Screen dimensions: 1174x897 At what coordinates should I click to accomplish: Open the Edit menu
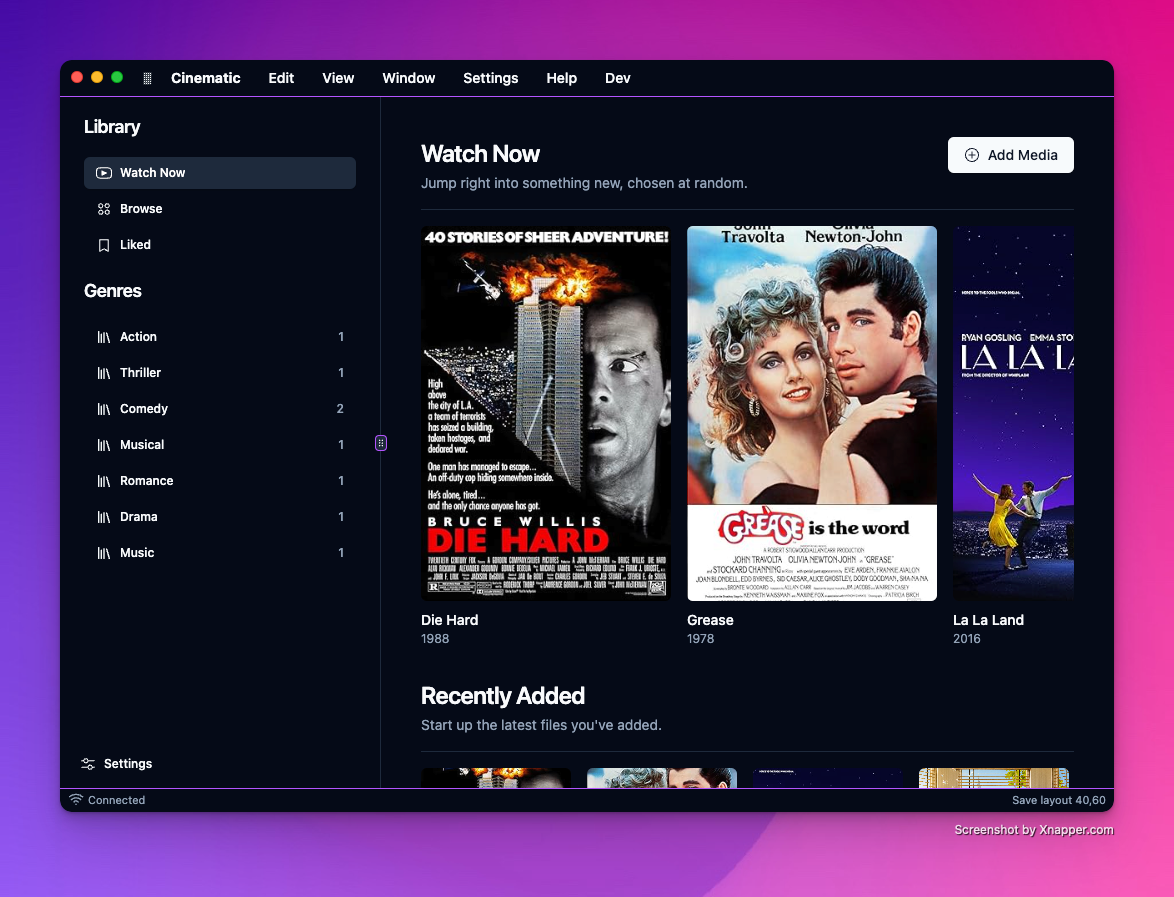click(x=281, y=78)
